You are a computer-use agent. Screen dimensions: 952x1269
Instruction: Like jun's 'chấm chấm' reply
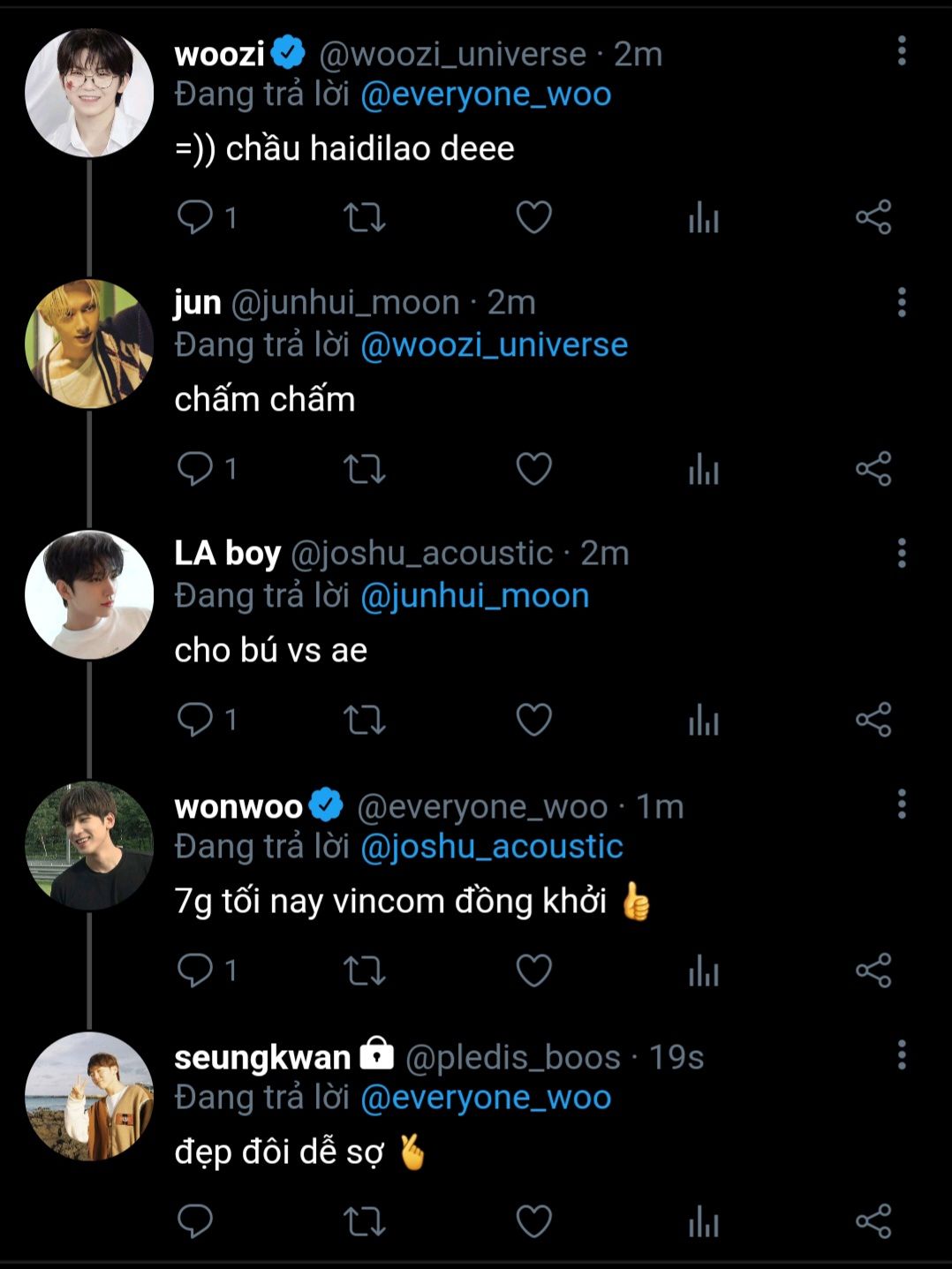(x=533, y=468)
